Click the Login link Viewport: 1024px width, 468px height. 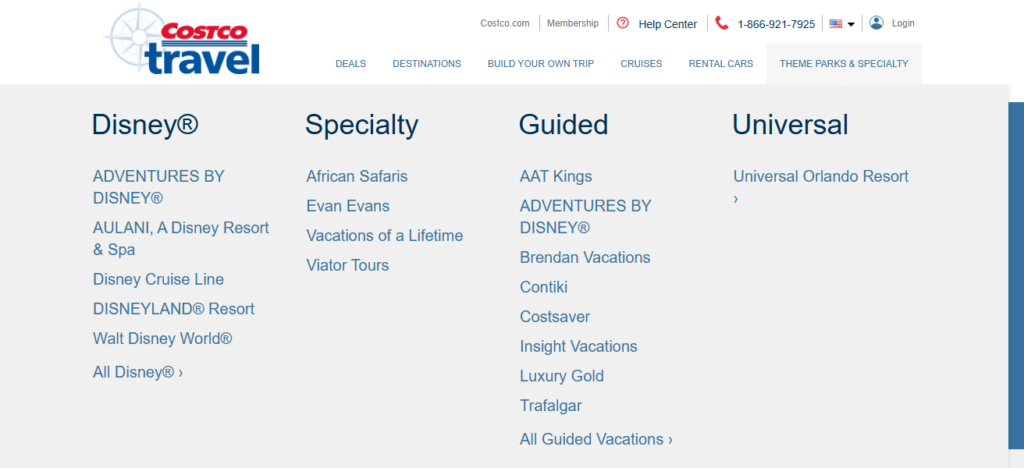903,23
